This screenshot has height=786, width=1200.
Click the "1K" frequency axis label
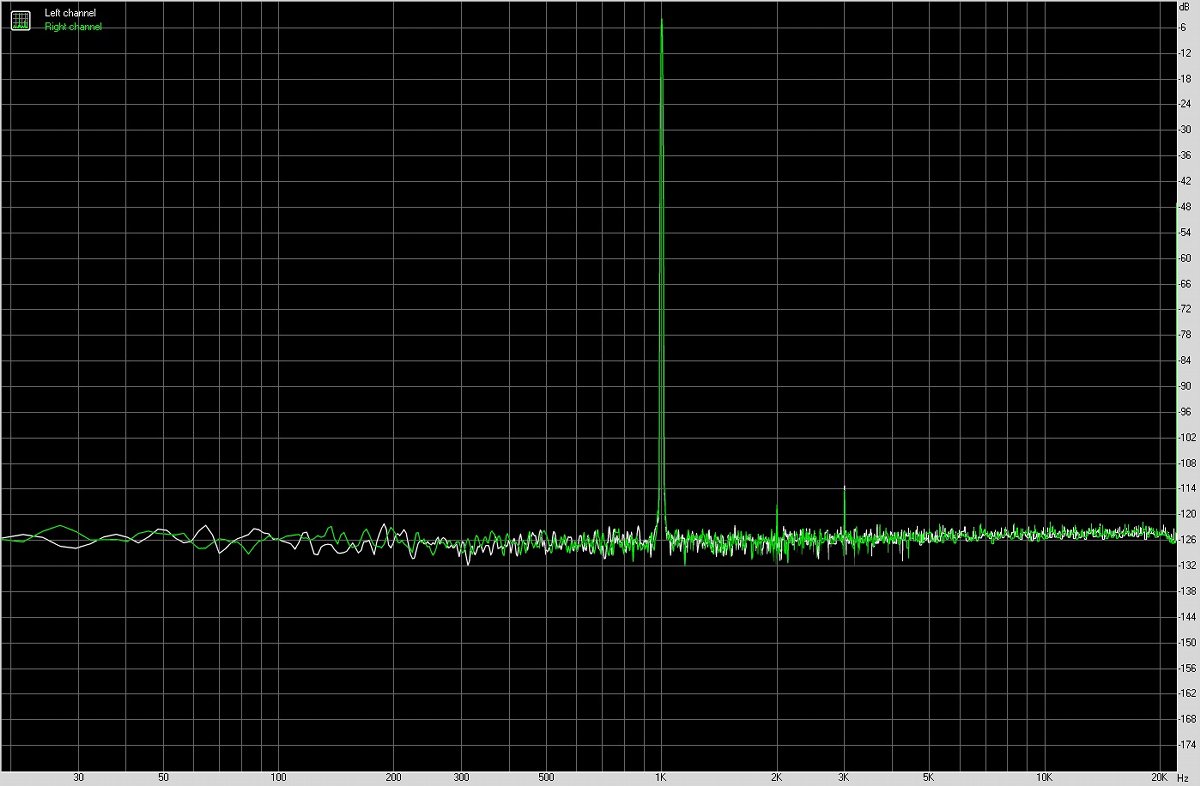click(x=660, y=778)
